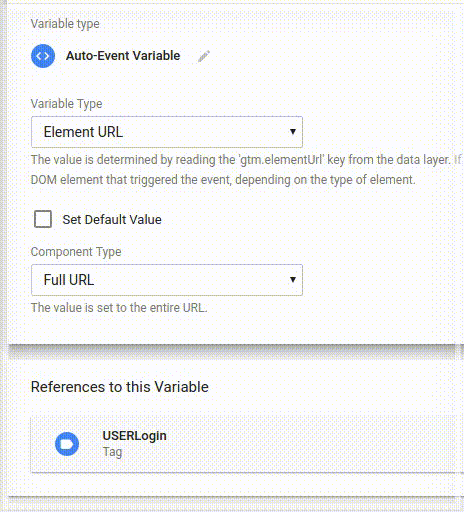Viewport: 464px width, 512px height.
Task: Click the arrow on the Element URL dropdown
Action: (x=293, y=132)
